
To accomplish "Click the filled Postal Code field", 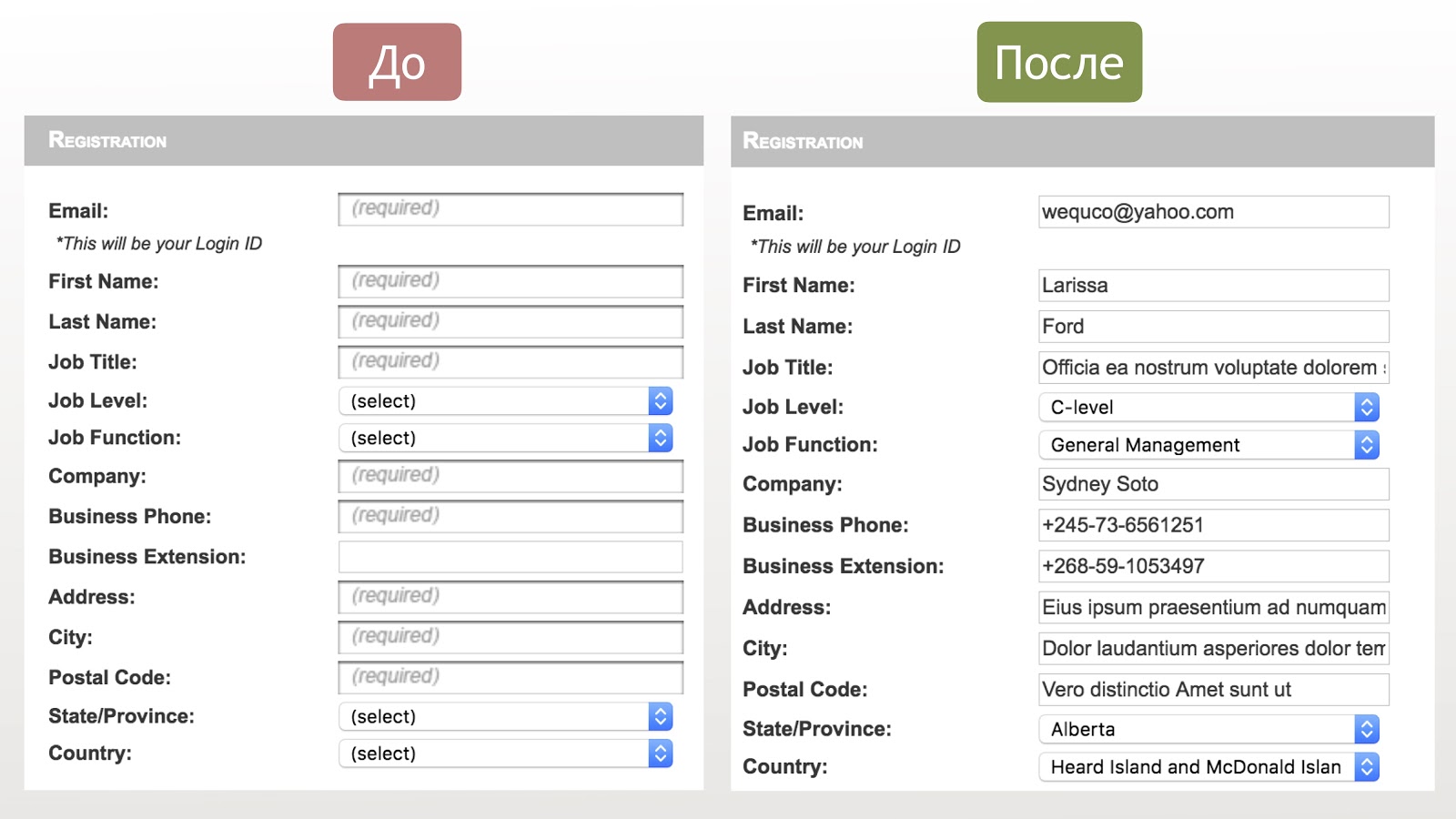I will click(x=1213, y=690).
